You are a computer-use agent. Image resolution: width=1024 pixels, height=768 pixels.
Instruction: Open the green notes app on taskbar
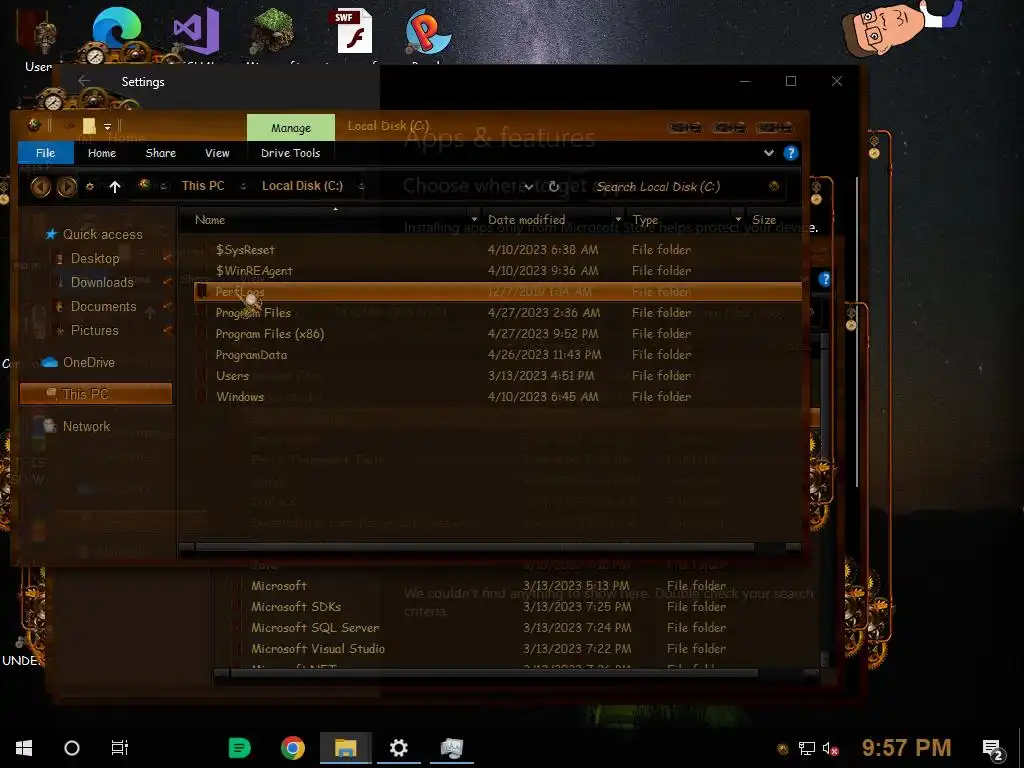240,748
